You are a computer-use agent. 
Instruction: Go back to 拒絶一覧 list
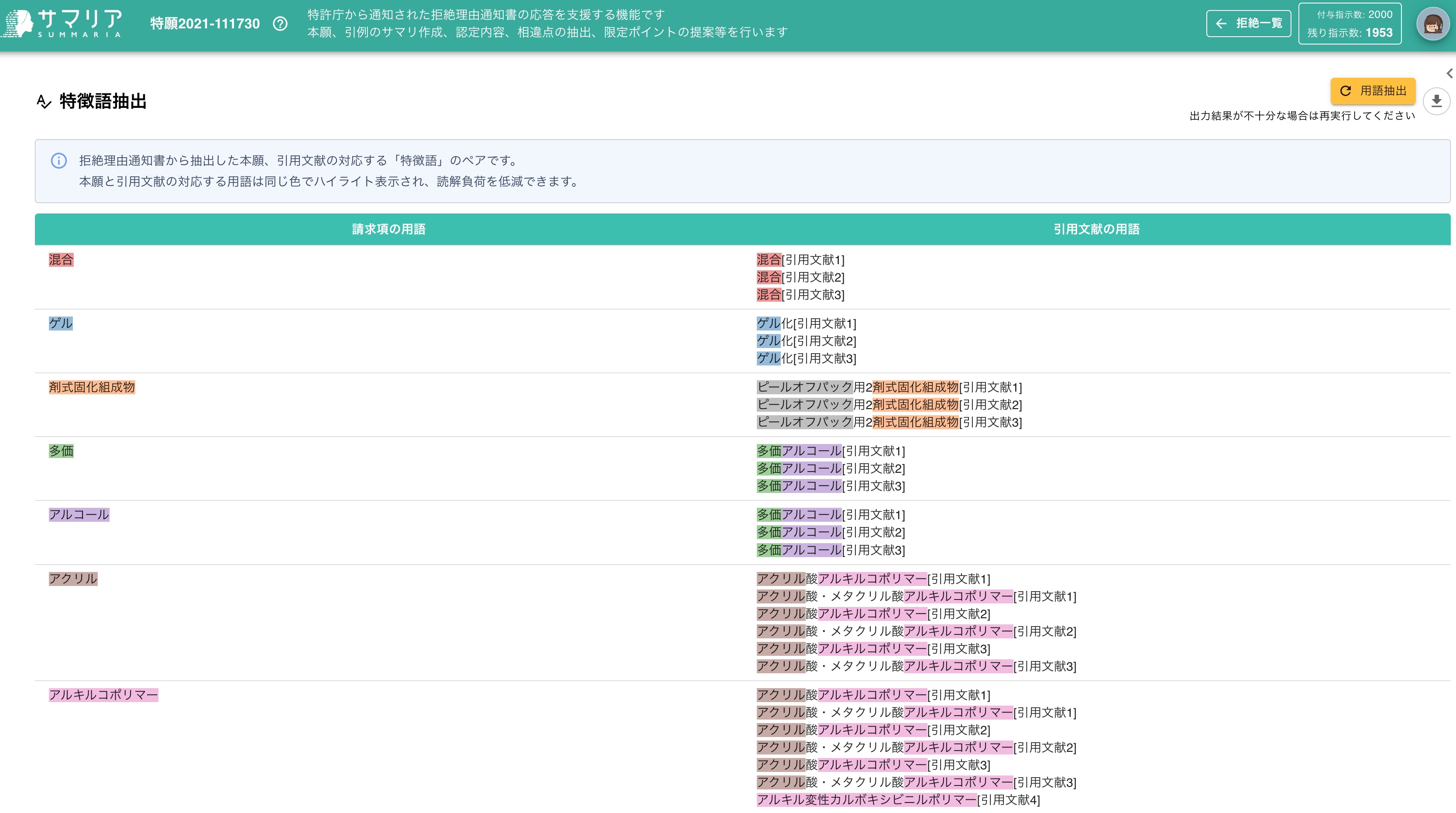(1248, 24)
